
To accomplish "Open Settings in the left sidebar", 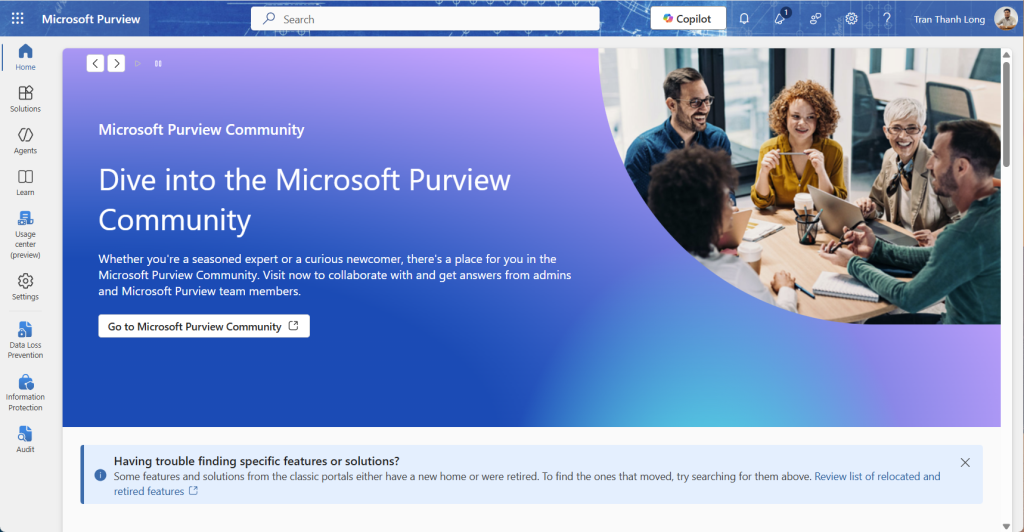I will [26, 287].
